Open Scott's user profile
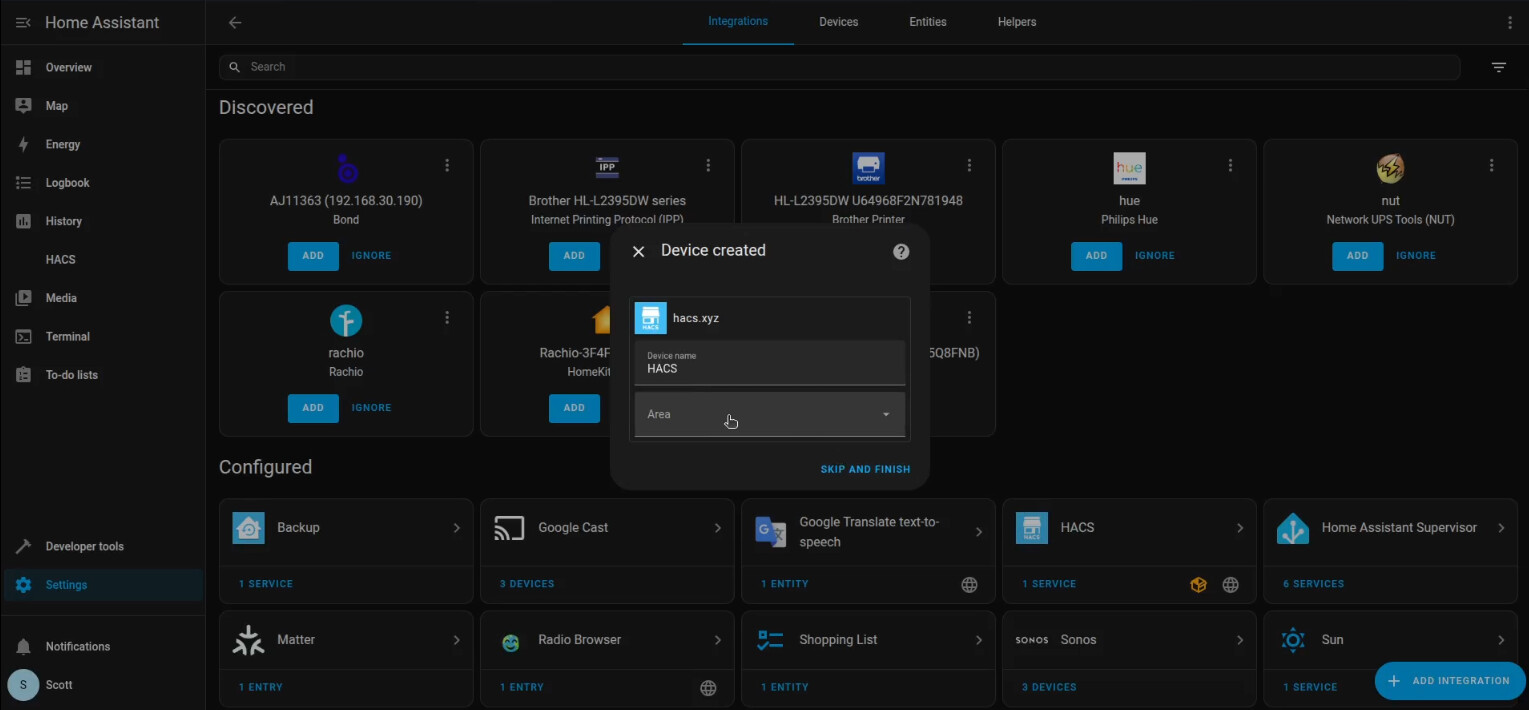The width and height of the screenshot is (1529, 710). [103, 685]
